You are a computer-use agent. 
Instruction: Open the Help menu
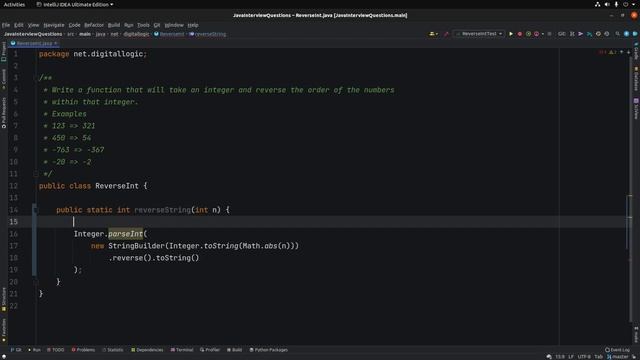pyautogui.click(x=193, y=25)
